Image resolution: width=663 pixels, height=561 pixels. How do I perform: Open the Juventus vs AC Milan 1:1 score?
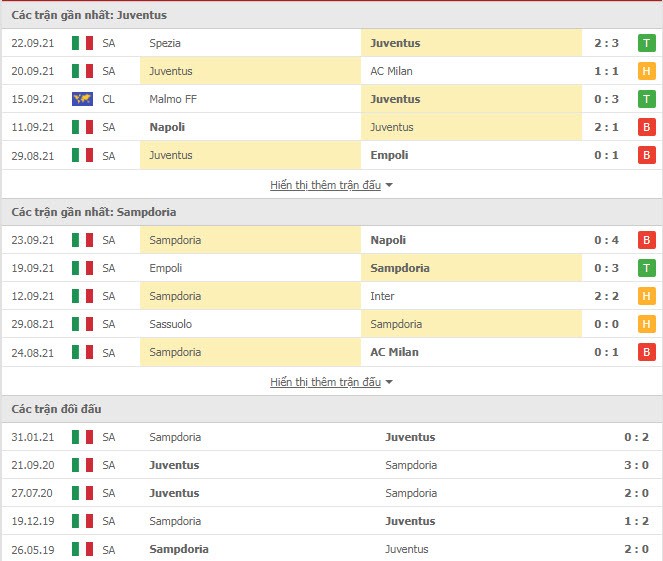[606, 71]
